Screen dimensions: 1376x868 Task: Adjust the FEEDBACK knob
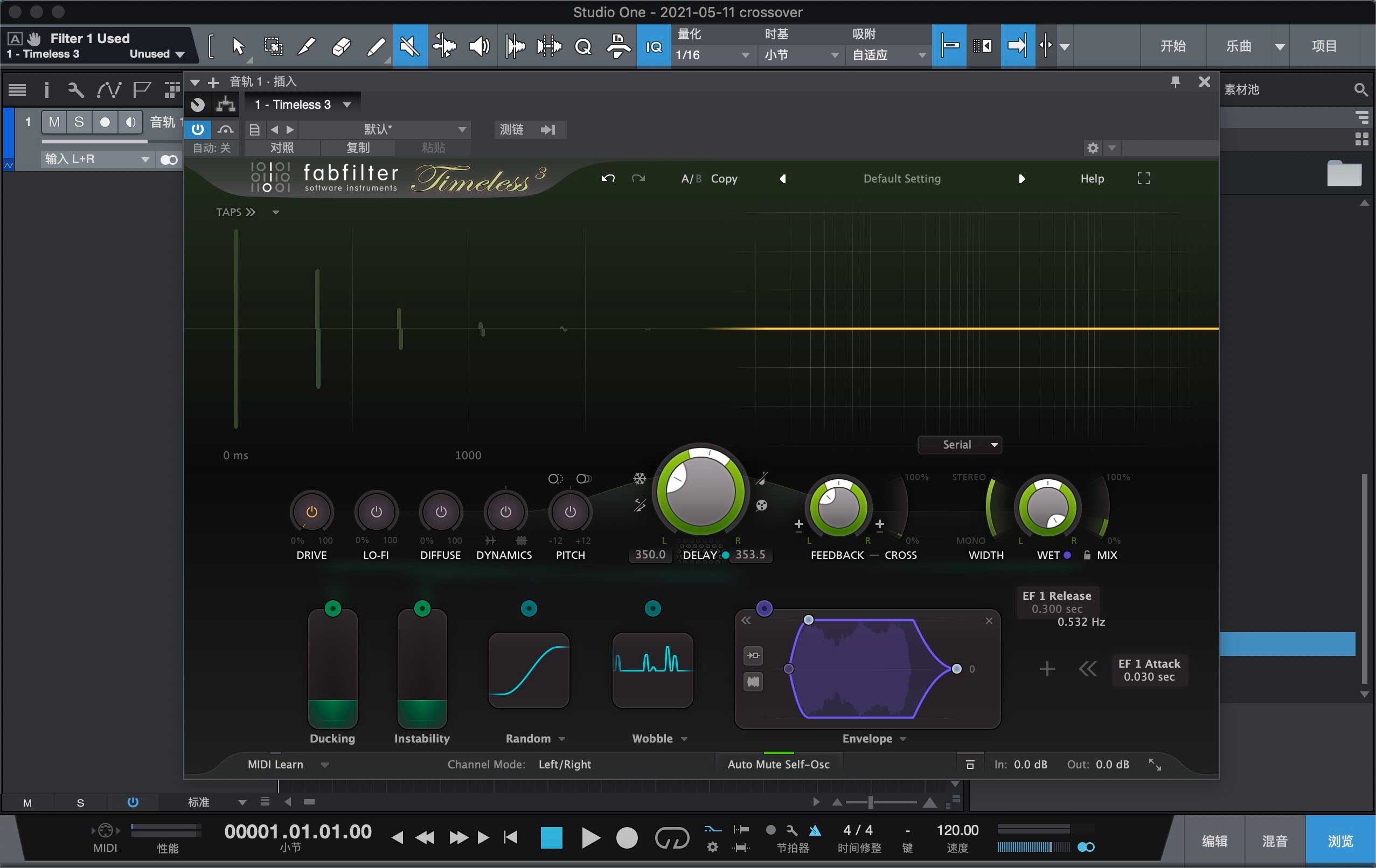pos(838,507)
